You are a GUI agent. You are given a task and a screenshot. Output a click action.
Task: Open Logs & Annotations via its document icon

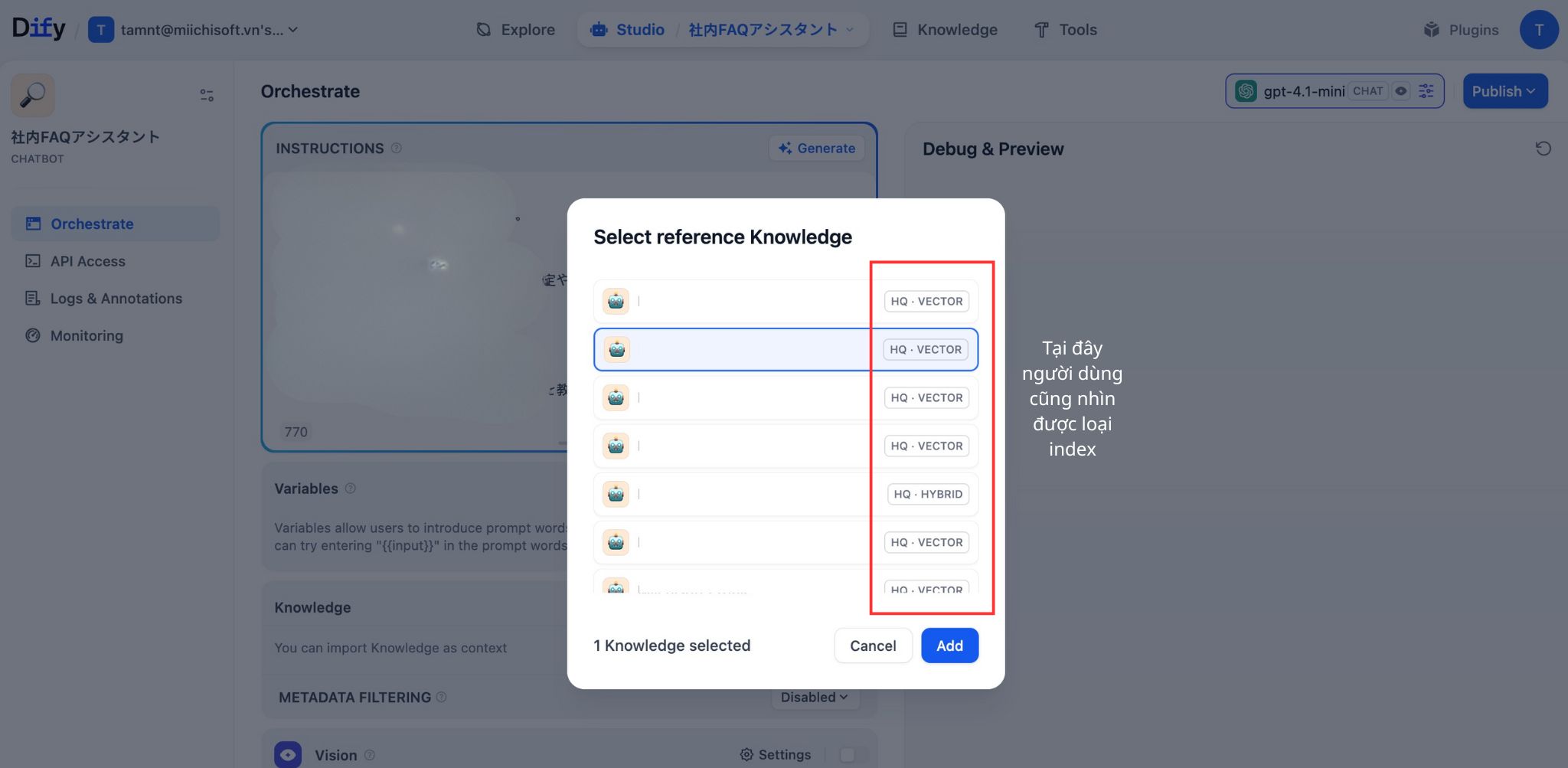click(31, 299)
